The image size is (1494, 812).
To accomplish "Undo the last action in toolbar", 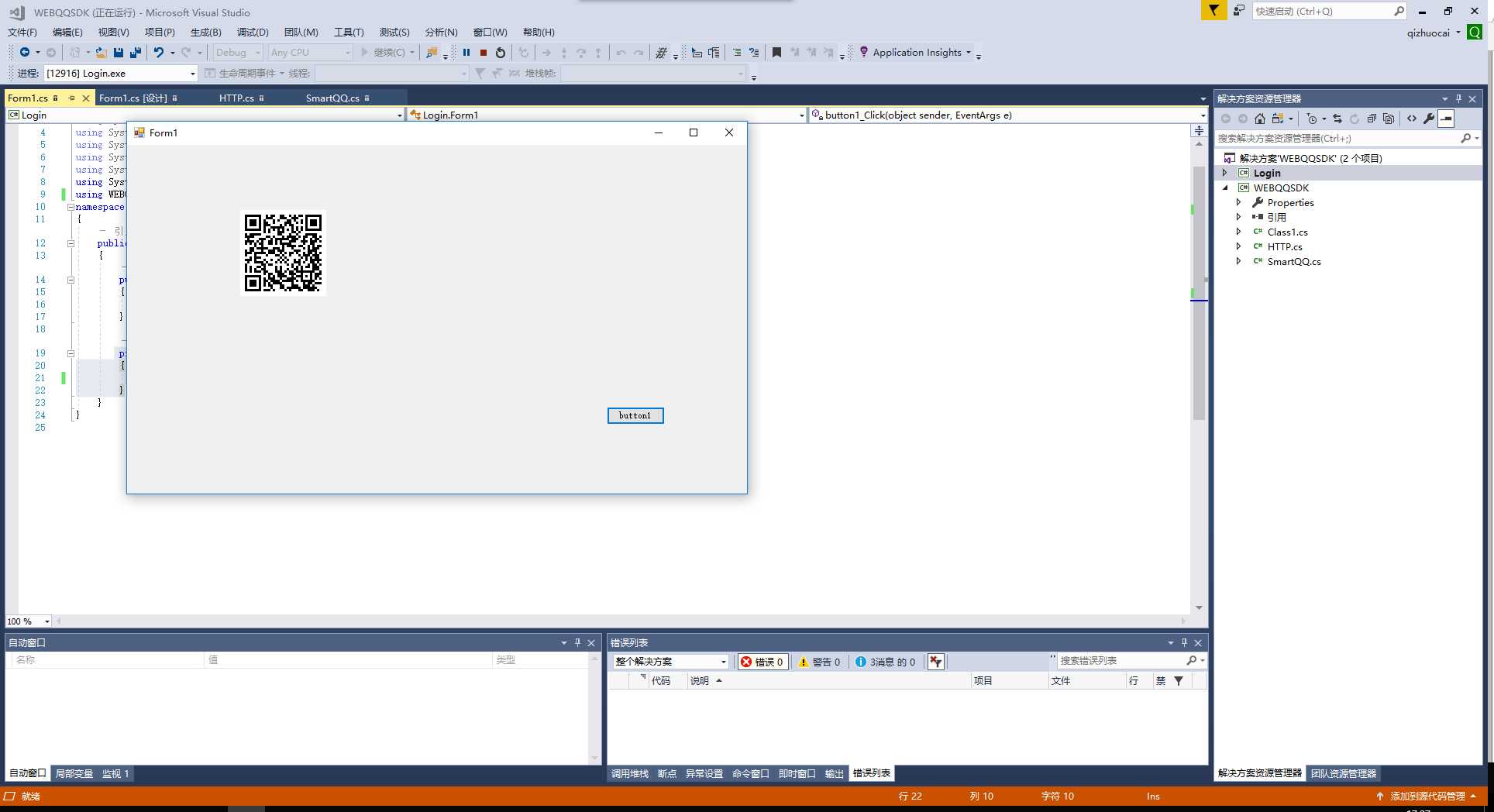I will (159, 53).
